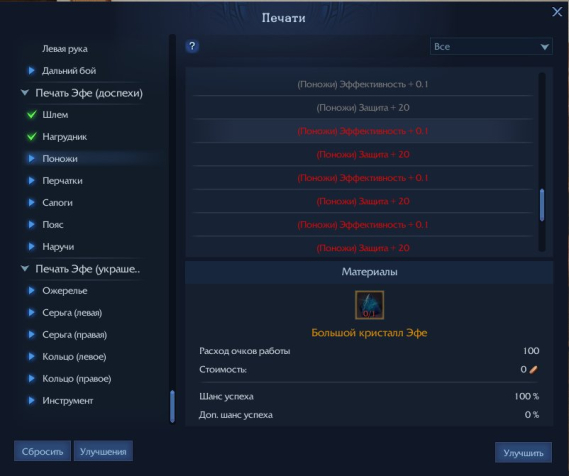Viewport: 569px width, 476px height.
Task: Collapse the Печать Эфе (доспехи) section
Action: coord(25,93)
